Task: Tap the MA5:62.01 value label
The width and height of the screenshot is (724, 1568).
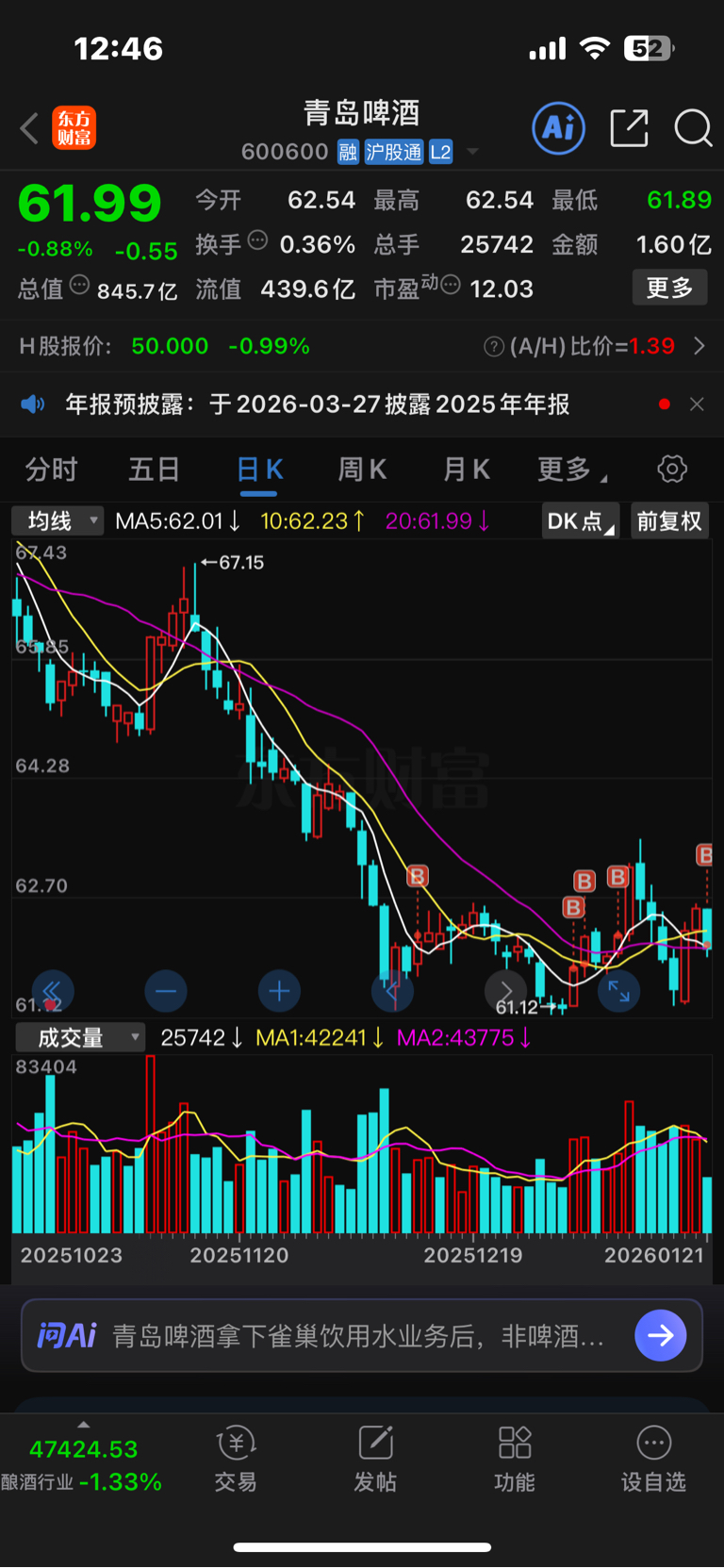Action: 177,521
